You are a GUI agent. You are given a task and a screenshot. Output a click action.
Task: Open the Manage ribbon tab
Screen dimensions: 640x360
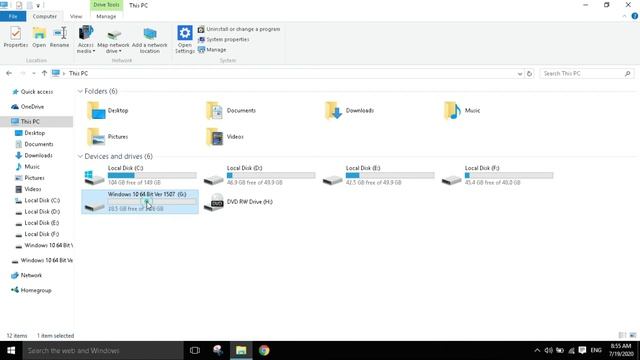tap(106, 16)
